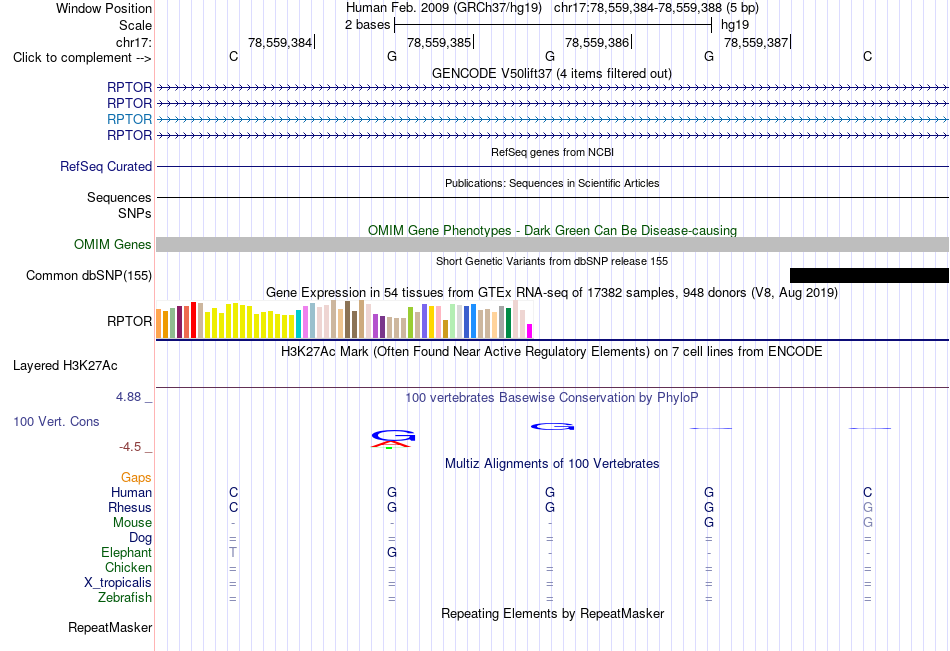Screen dimensions: 950x651
Task: Click the chr17: base position label
Action: point(134,42)
